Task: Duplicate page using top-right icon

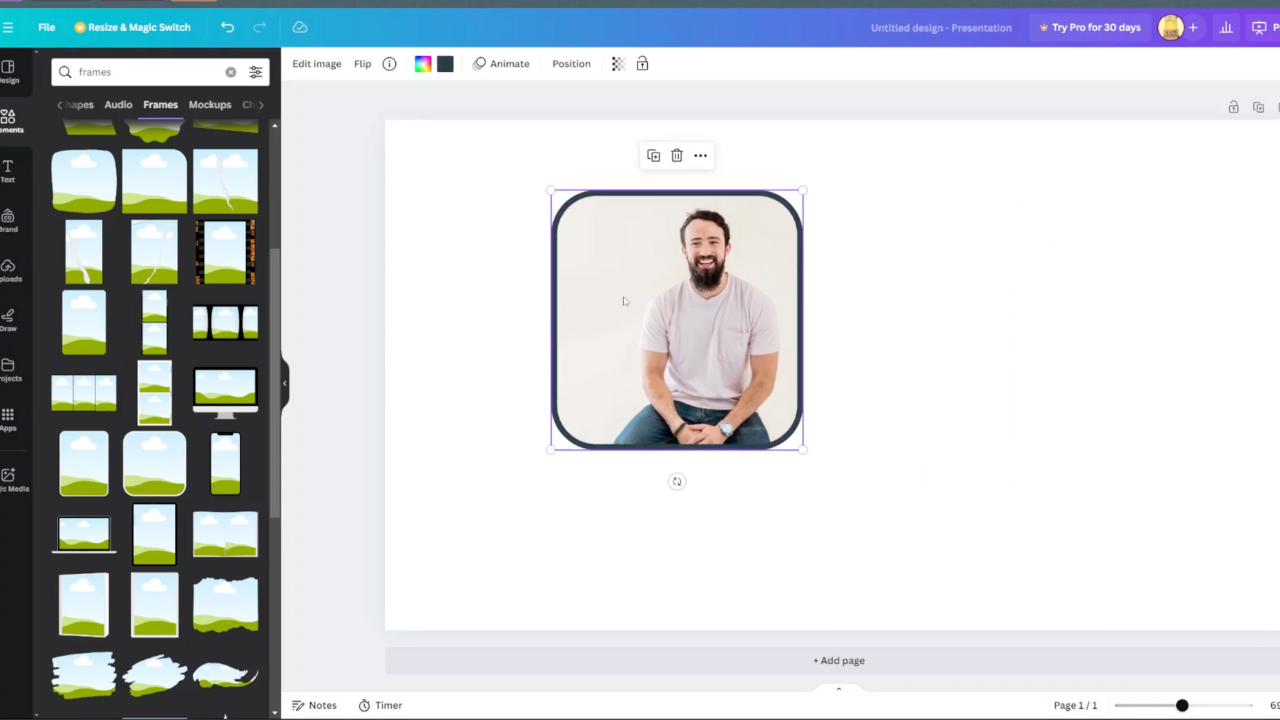Action: click(1258, 107)
